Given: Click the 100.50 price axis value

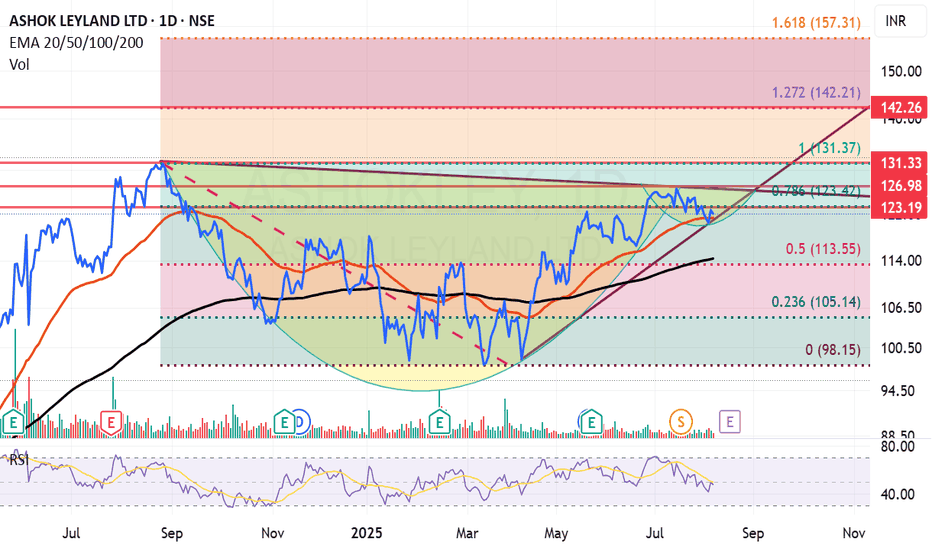Looking at the screenshot, I should click(901, 348).
